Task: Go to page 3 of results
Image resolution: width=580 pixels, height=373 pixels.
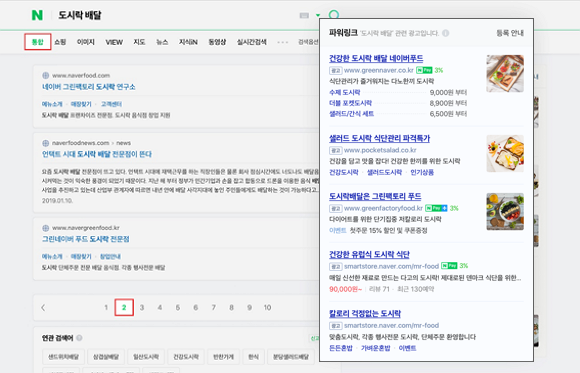Action: [x=142, y=308]
